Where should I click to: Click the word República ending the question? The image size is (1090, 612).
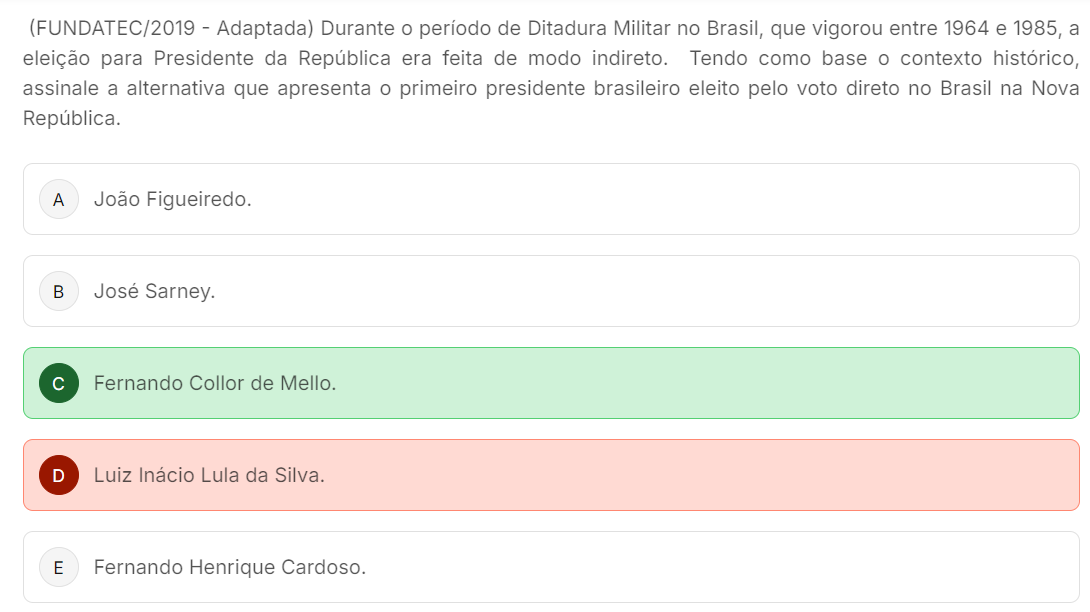(x=72, y=118)
